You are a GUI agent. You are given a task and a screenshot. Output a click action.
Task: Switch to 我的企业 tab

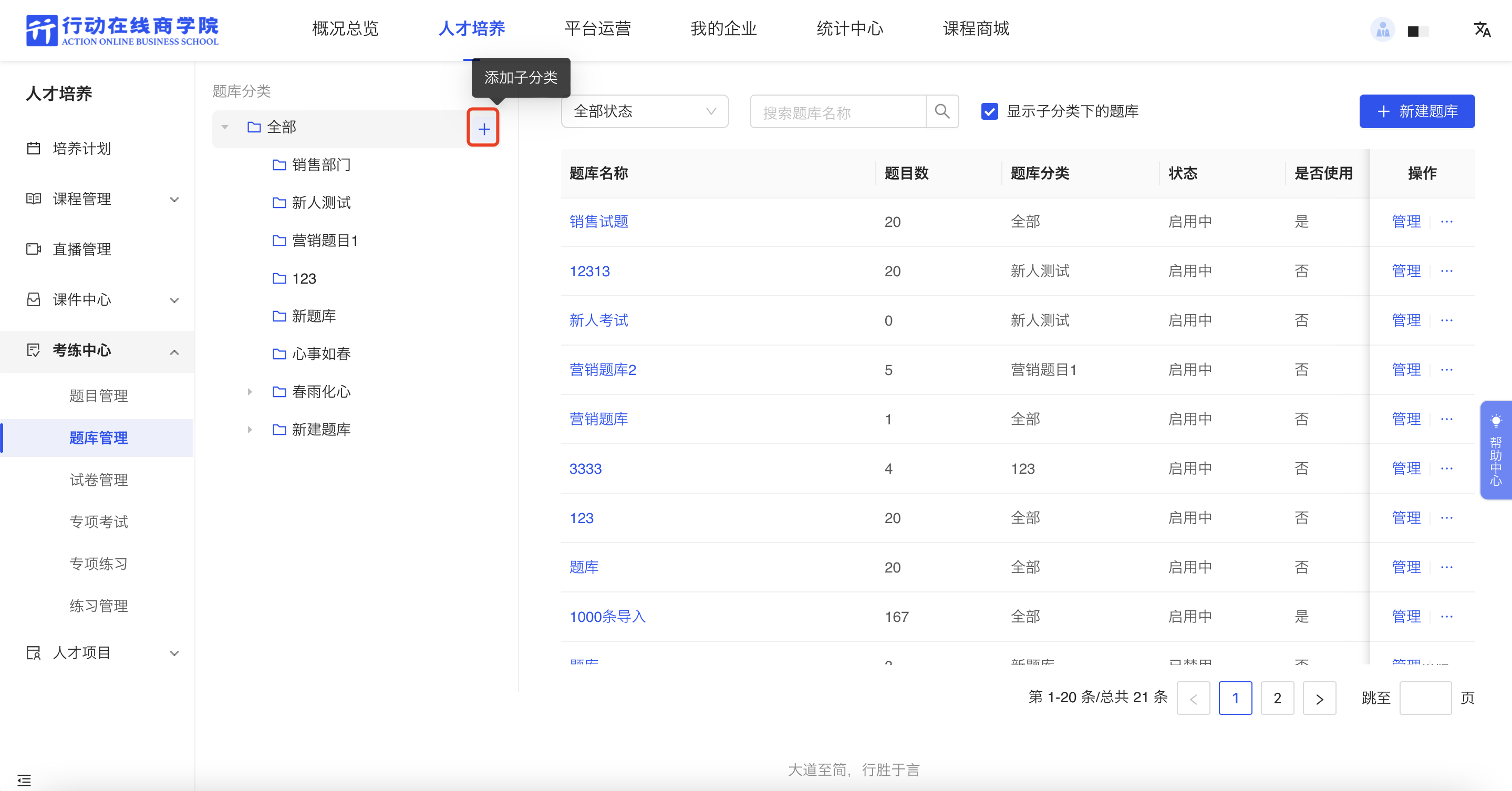pyautogui.click(x=724, y=29)
